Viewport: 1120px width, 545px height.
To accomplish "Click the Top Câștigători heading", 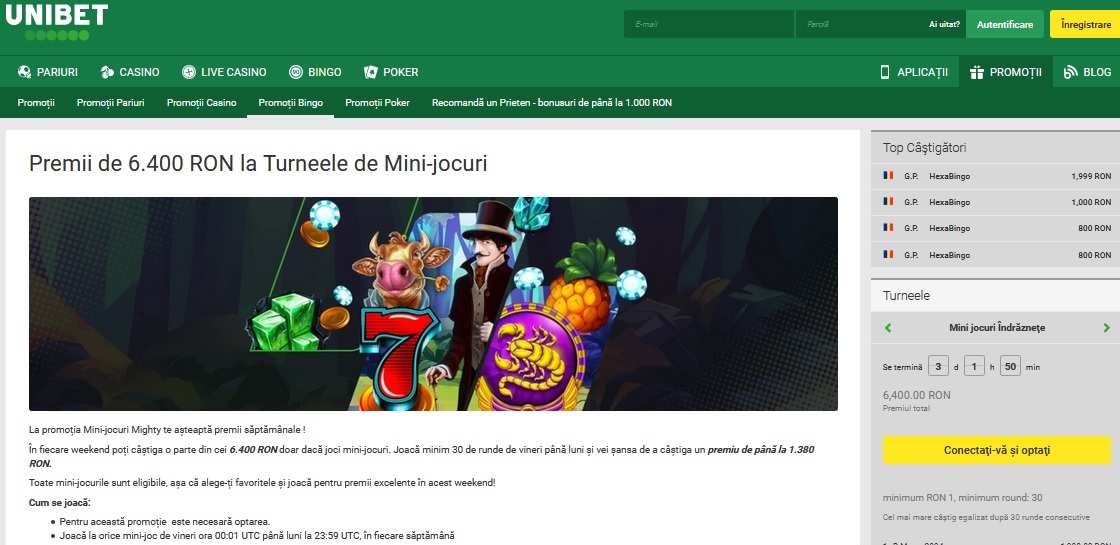I will [925, 148].
